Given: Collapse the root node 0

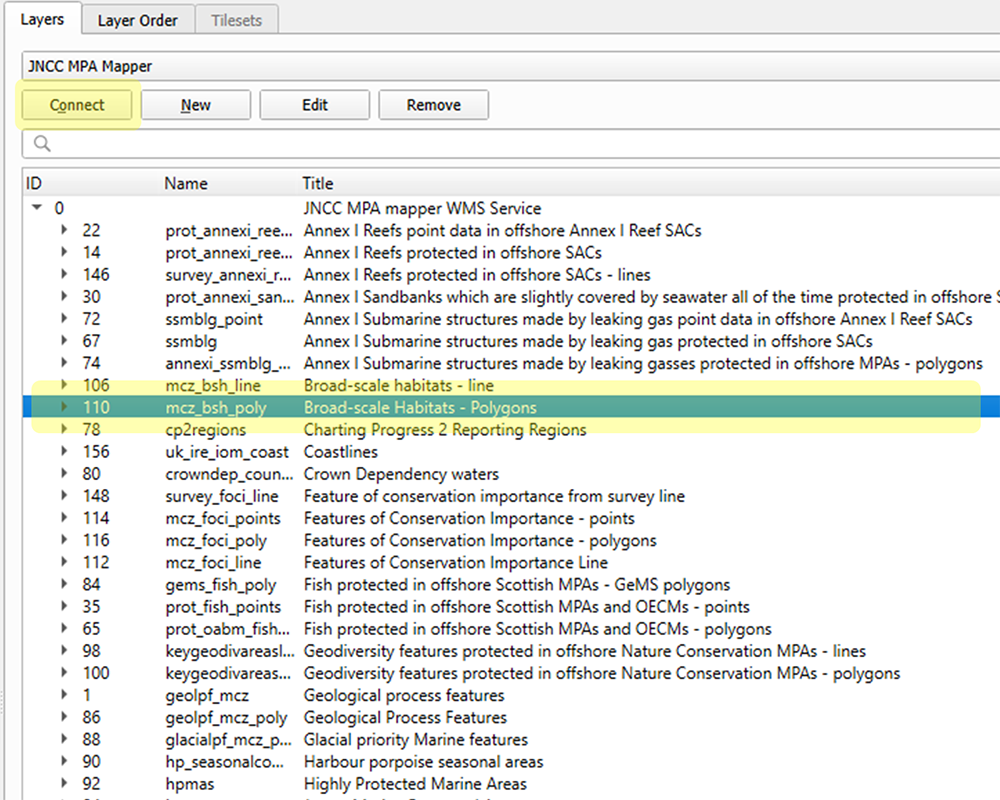Looking at the screenshot, I should tap(36, 208).
